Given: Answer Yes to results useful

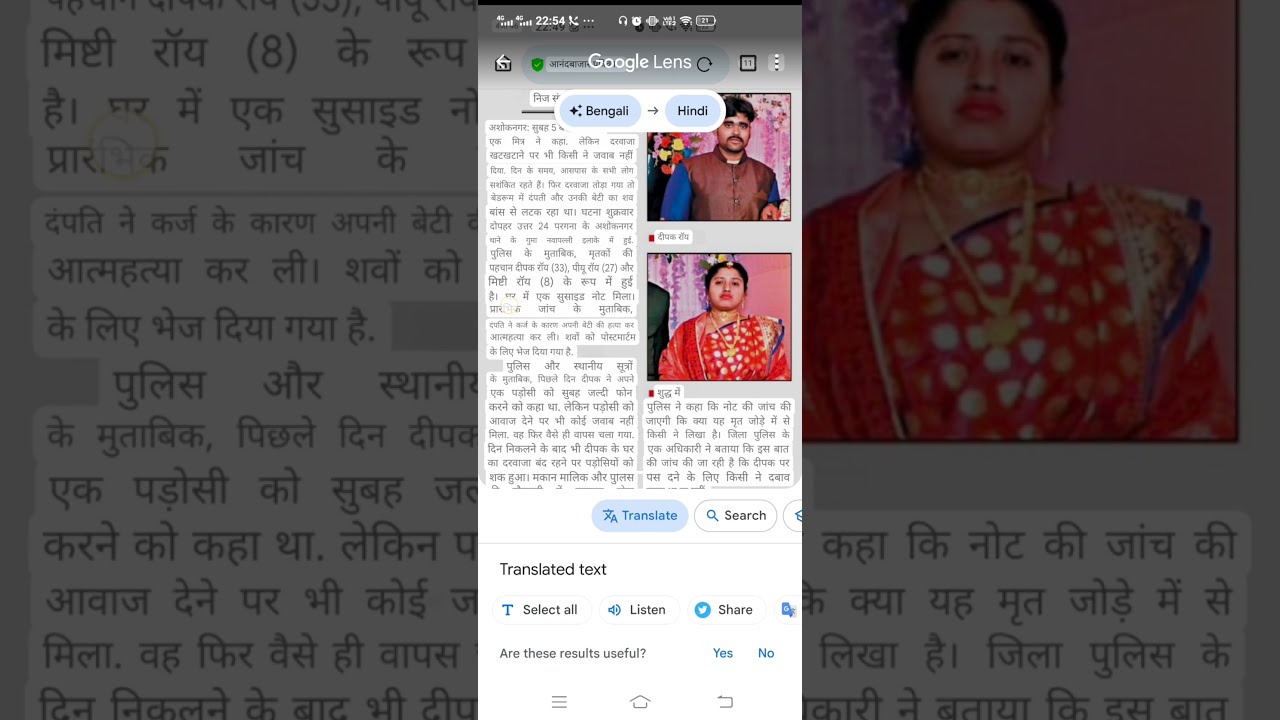Looking at the screenshot, I should coord(723,653).
